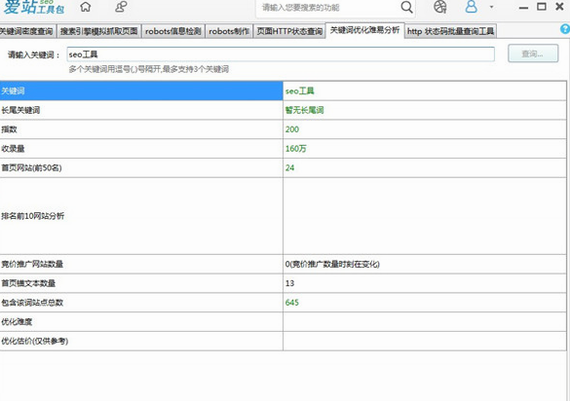Screen dimensions: 570x401
Task: Select the 页面HTTP状态查询 tab
Action: [x=289, y=31]
